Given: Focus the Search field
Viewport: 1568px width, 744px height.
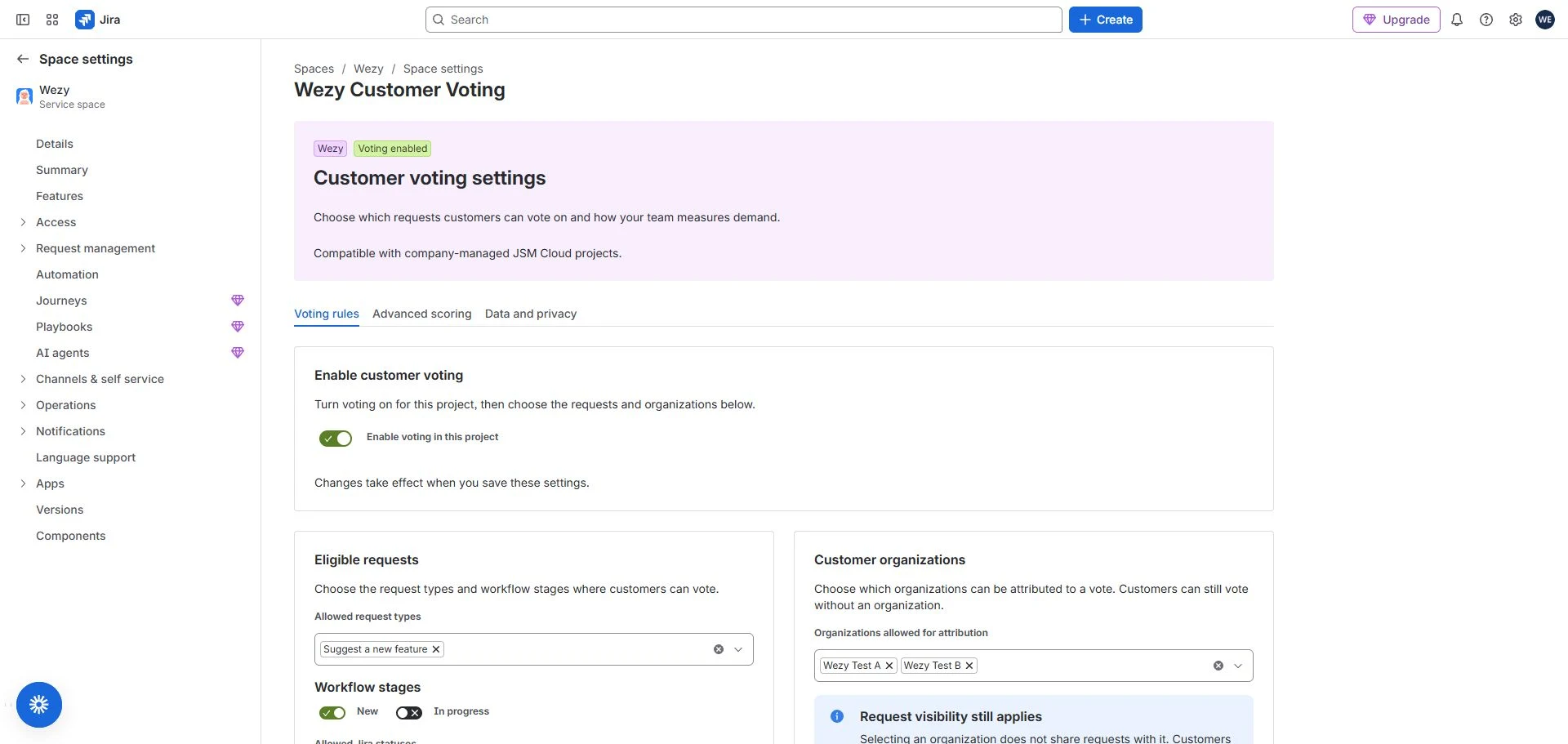Looking at the screenshot, I should tap(743, 20).
